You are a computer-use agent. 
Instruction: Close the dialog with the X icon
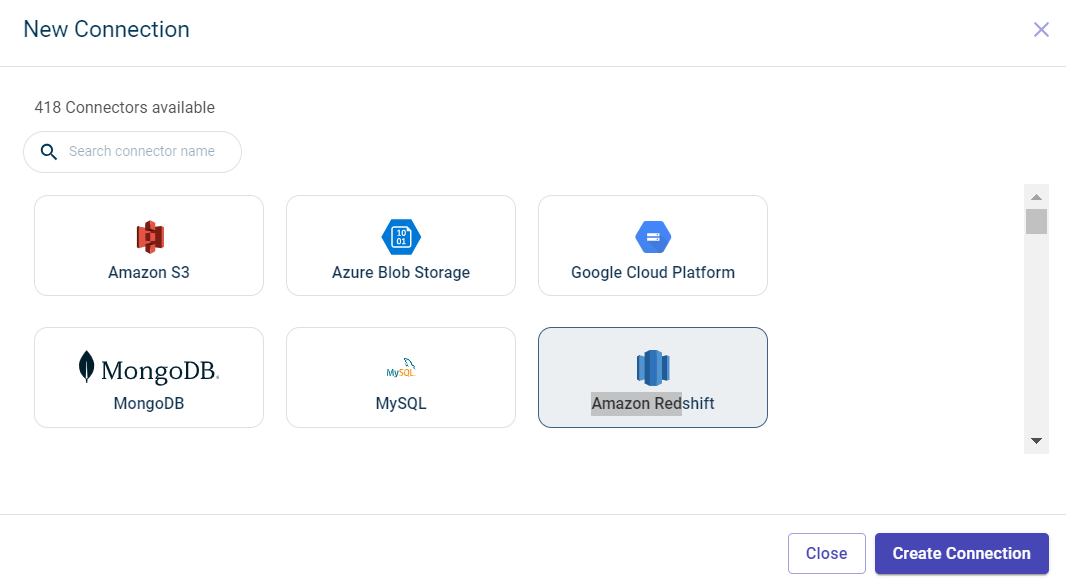coord(1041,29)
